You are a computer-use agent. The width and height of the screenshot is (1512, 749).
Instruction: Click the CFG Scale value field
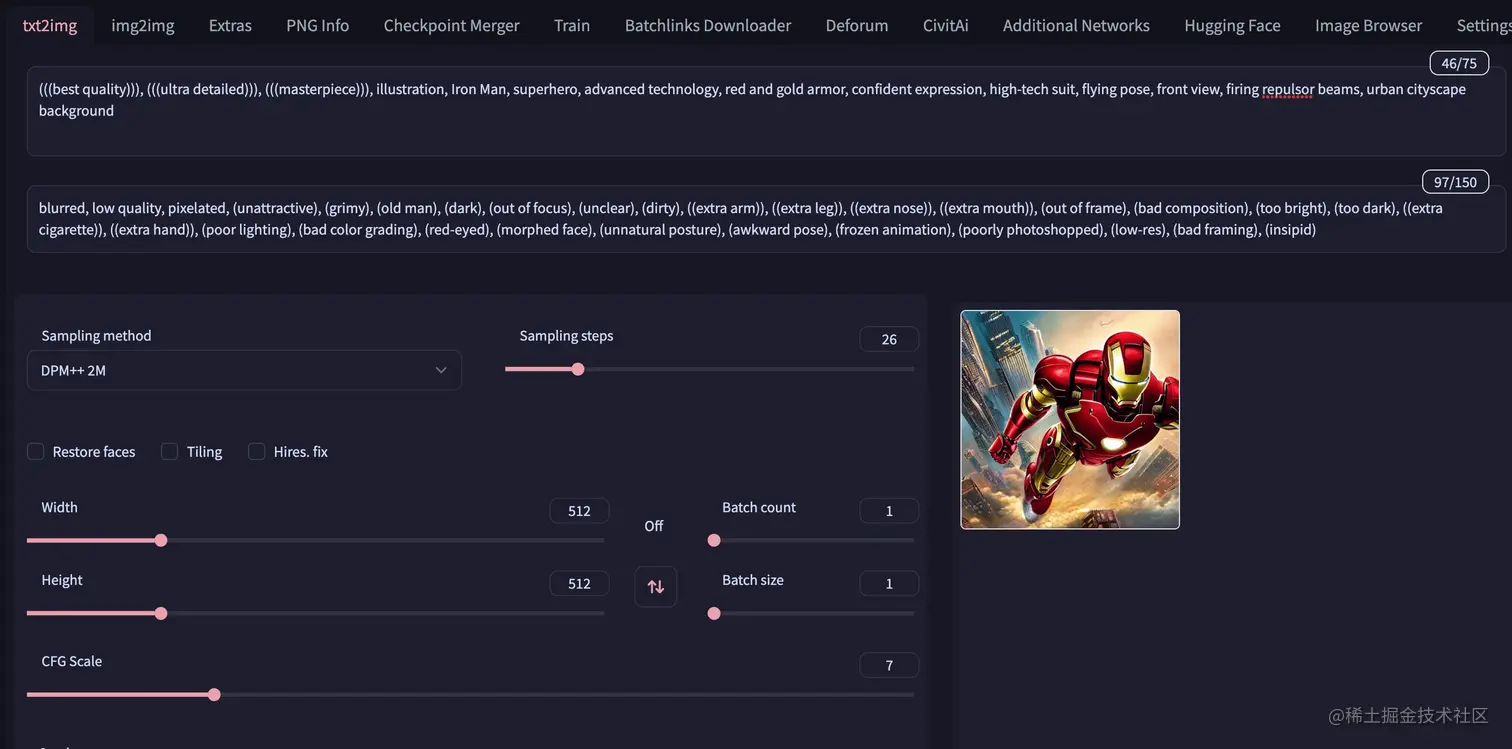point(889,665)
